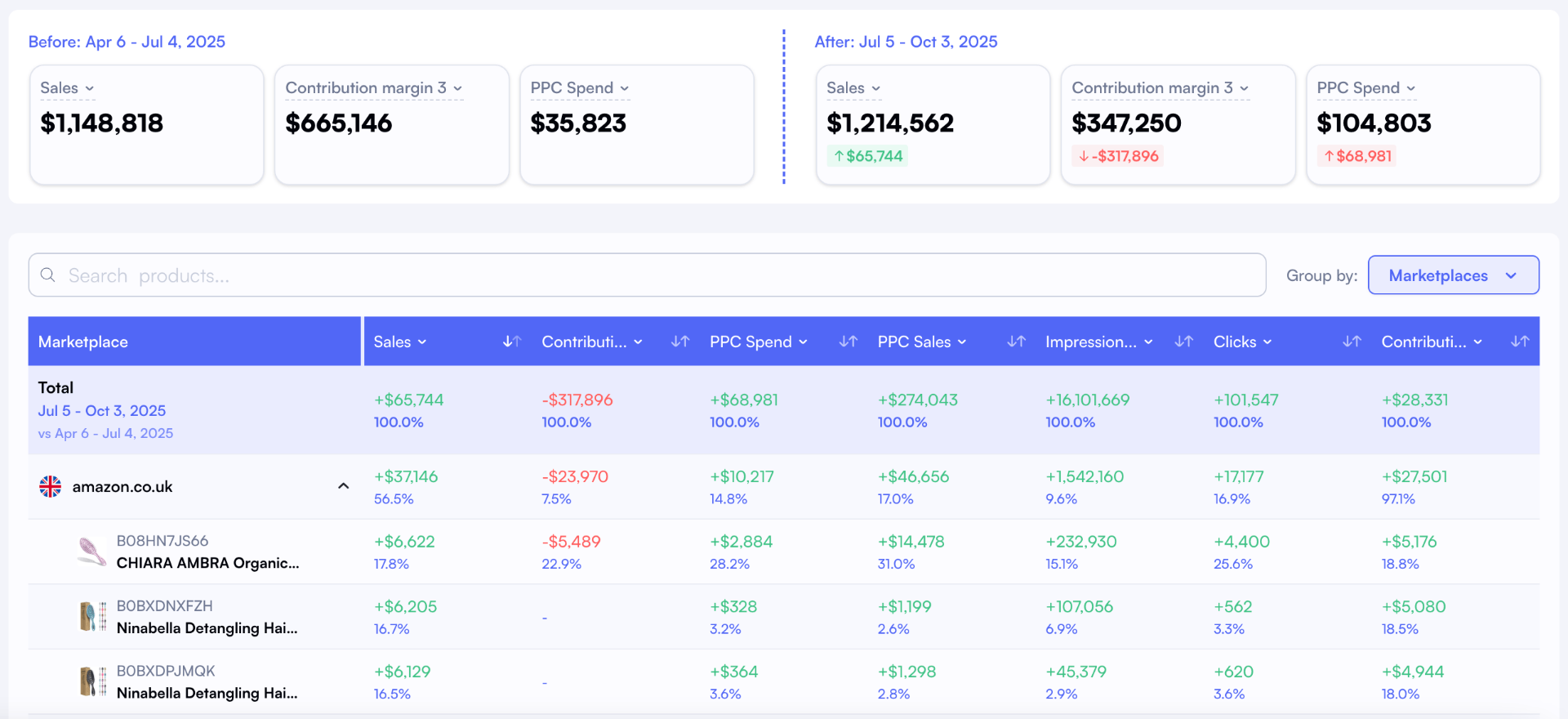
Task: Click the Total row +$274,043 PPC Sales cell
Action: click(x=918, y=400)
